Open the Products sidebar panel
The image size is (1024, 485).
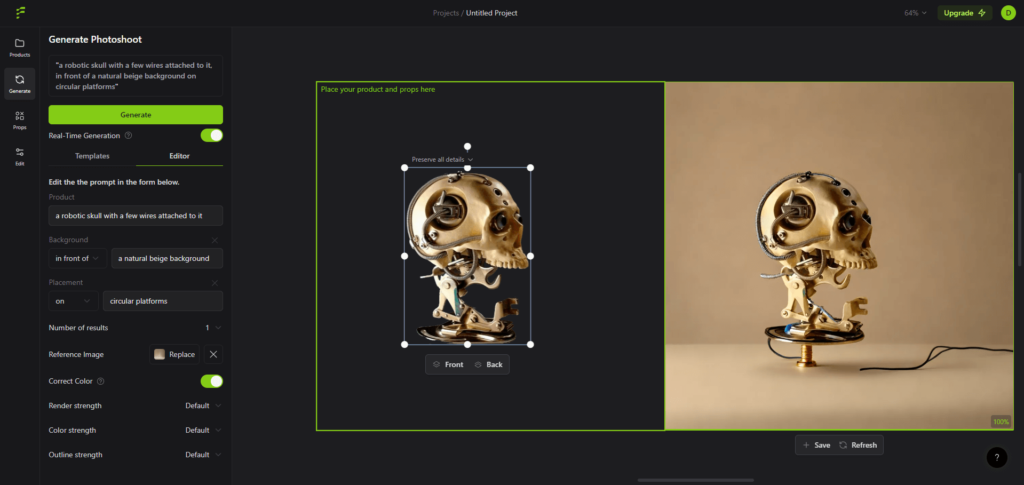pyautogui.click(x=20, y=48)
